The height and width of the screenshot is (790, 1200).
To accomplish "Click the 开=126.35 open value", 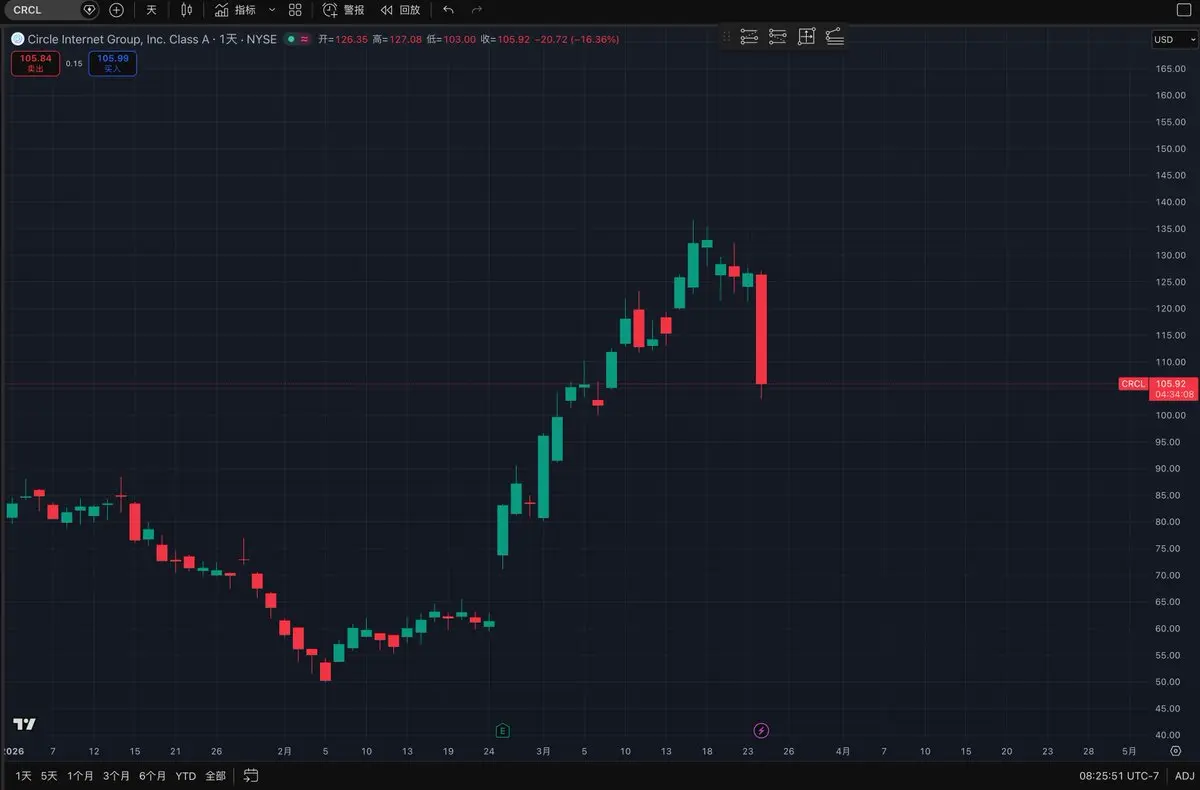I will (343, 39).
